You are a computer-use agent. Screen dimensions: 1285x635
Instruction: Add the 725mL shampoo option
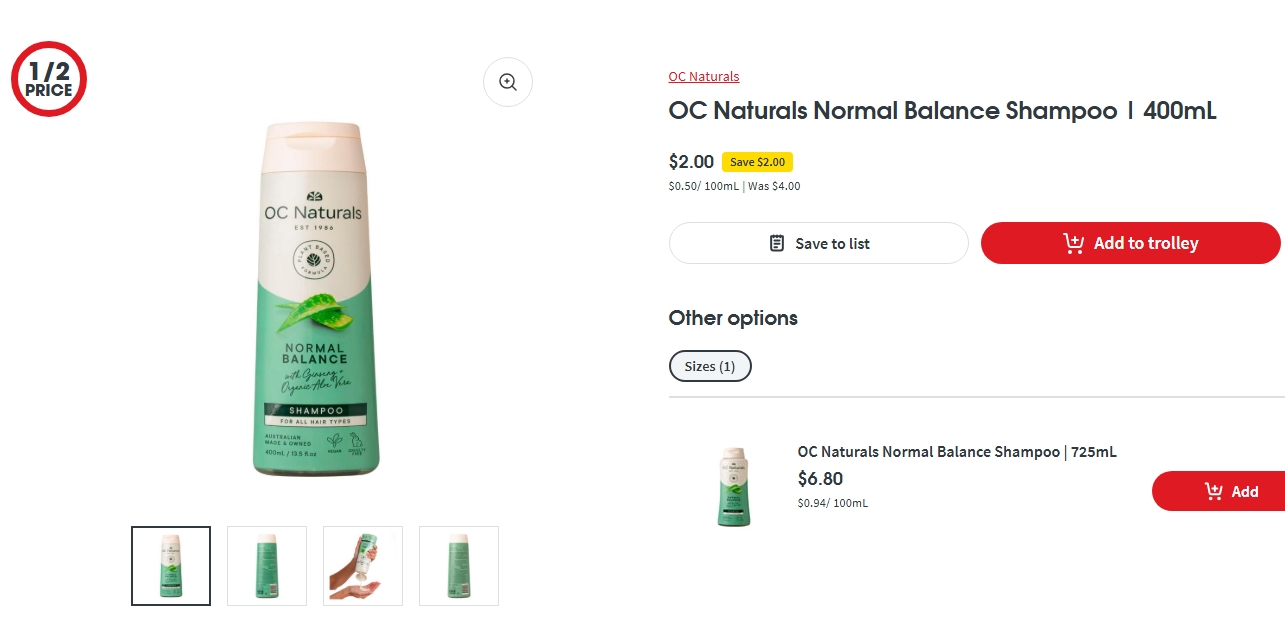(1218, 491)
